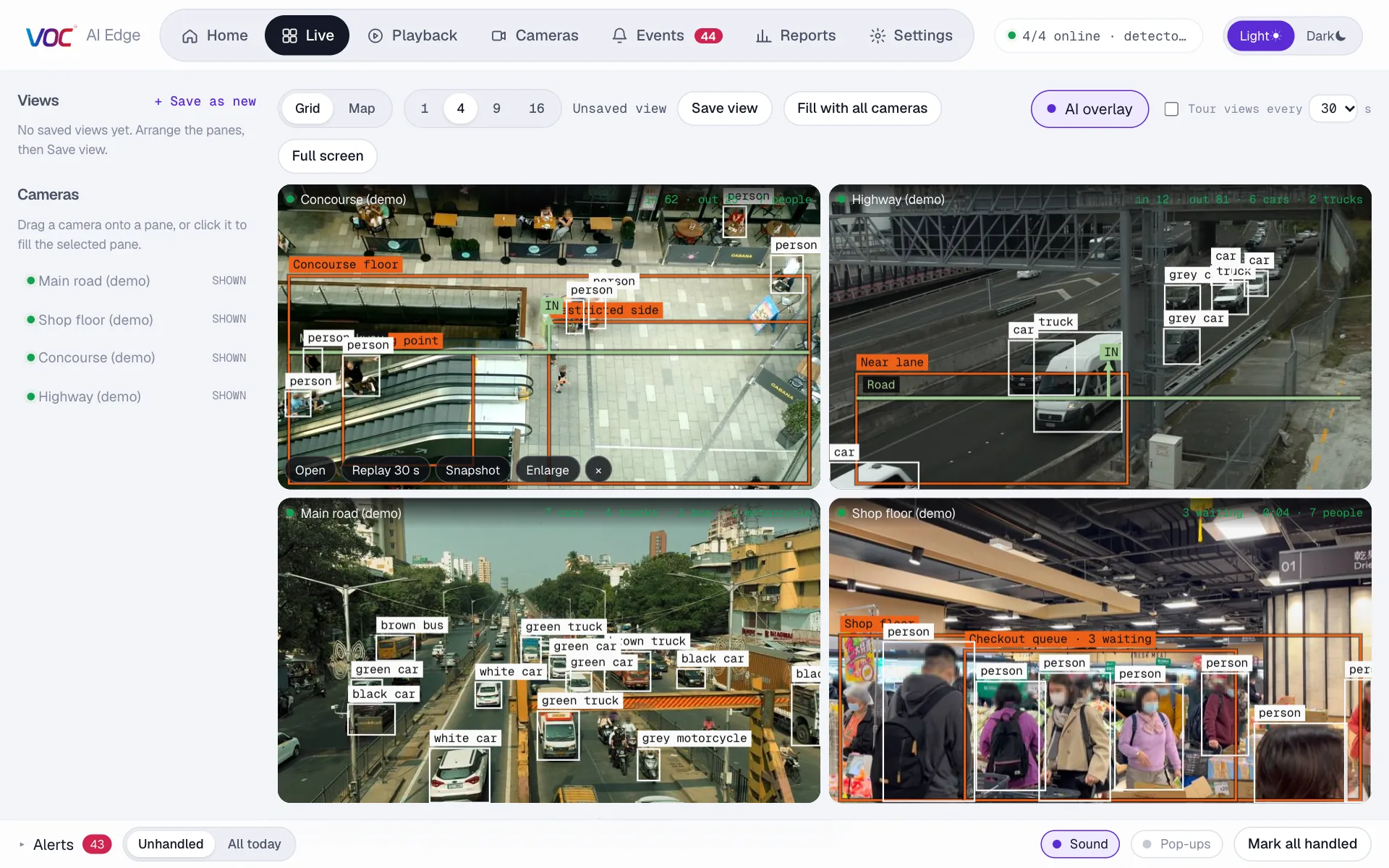Click the Settings gear icon
The height and width of the screenshot is (868, 1389).
(878, 36)
